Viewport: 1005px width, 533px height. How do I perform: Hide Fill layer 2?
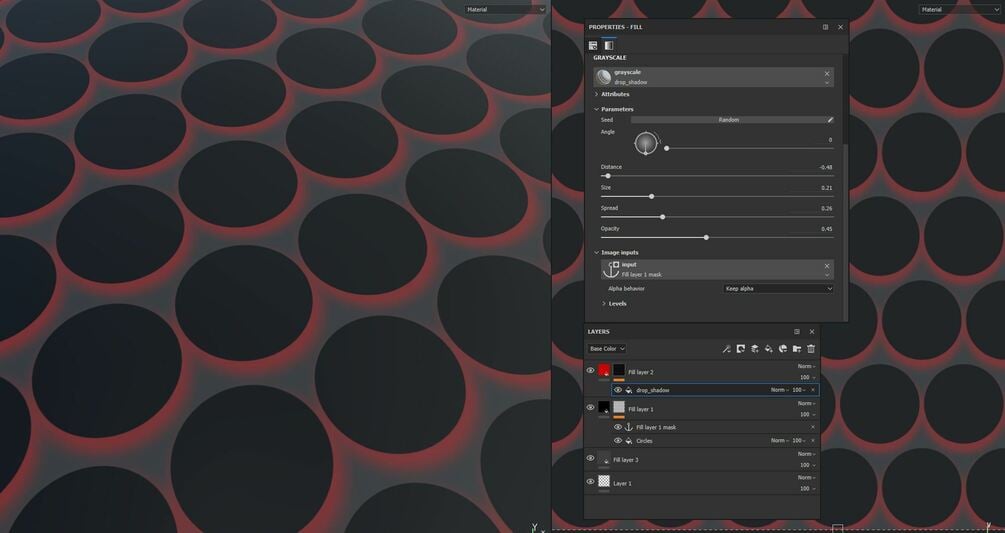[x=590, y=370]
